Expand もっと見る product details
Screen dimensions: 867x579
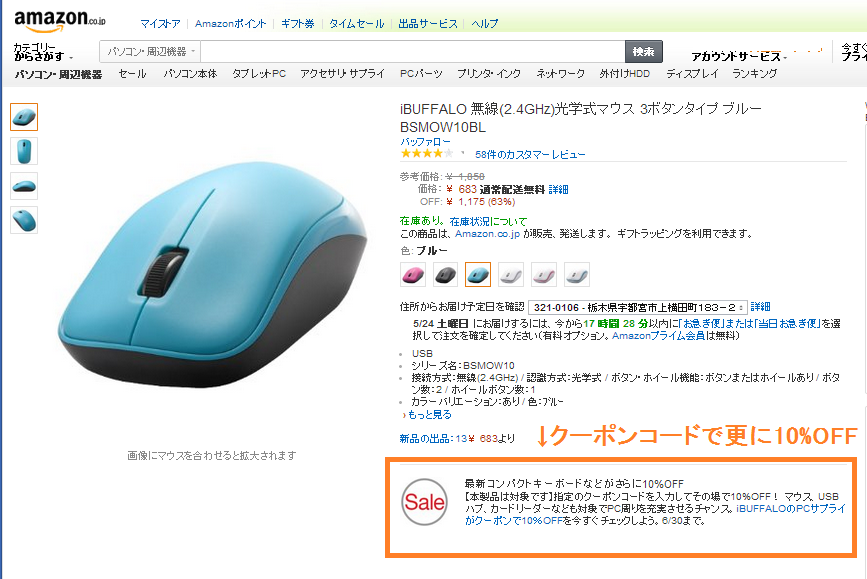pos(426,414)
